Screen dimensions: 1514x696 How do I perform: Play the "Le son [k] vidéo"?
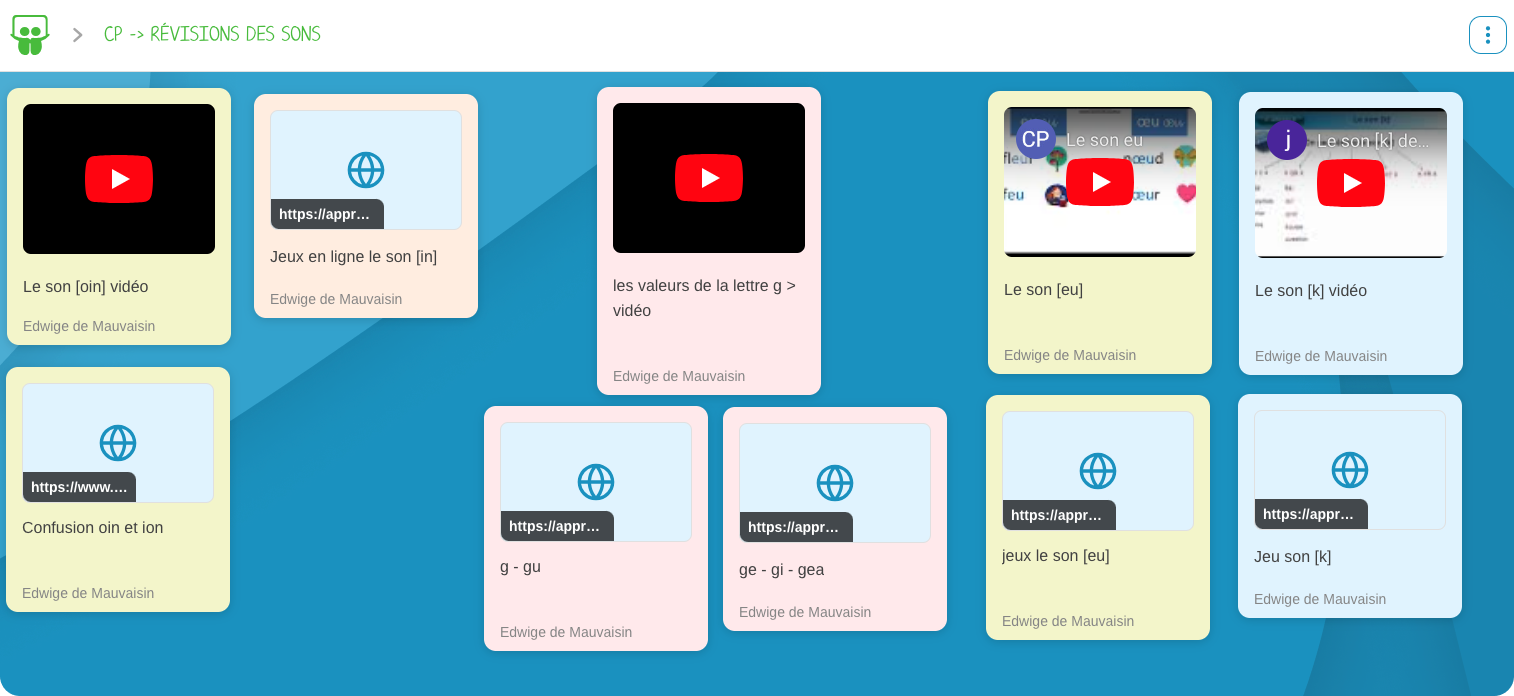tap(1350, 183)
